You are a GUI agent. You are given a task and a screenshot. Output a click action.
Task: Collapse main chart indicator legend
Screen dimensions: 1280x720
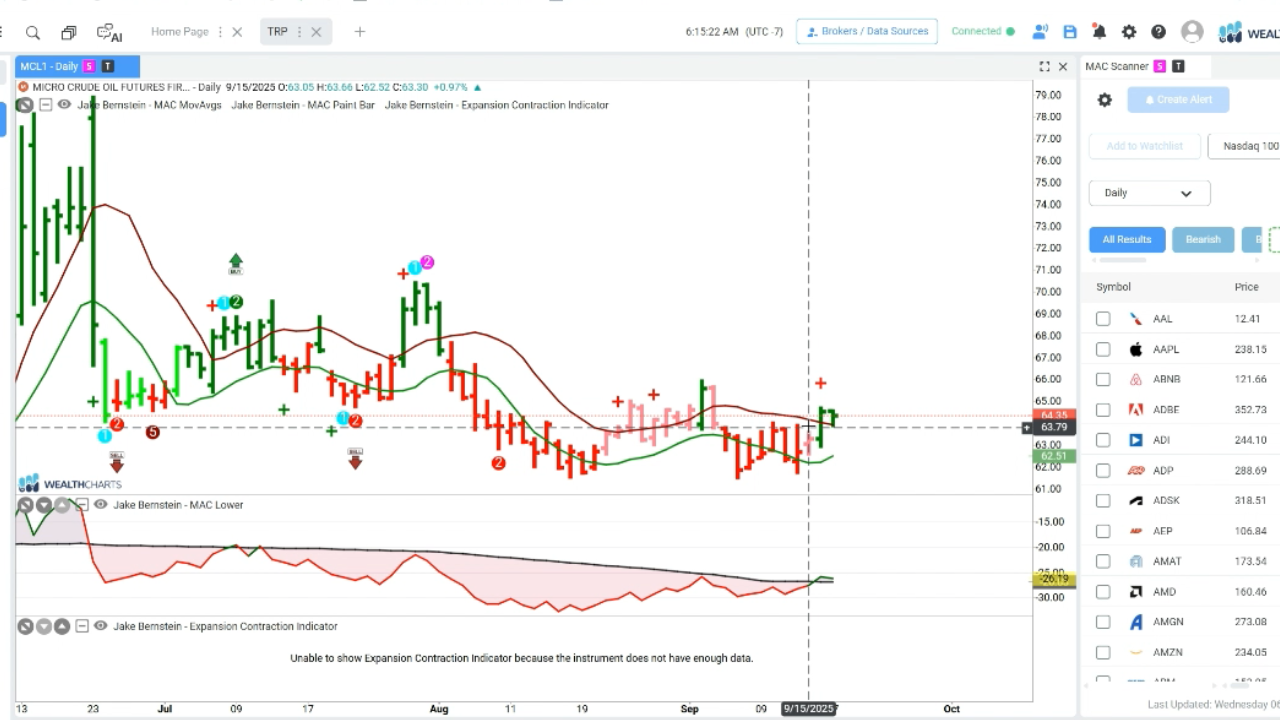point(45,104)
